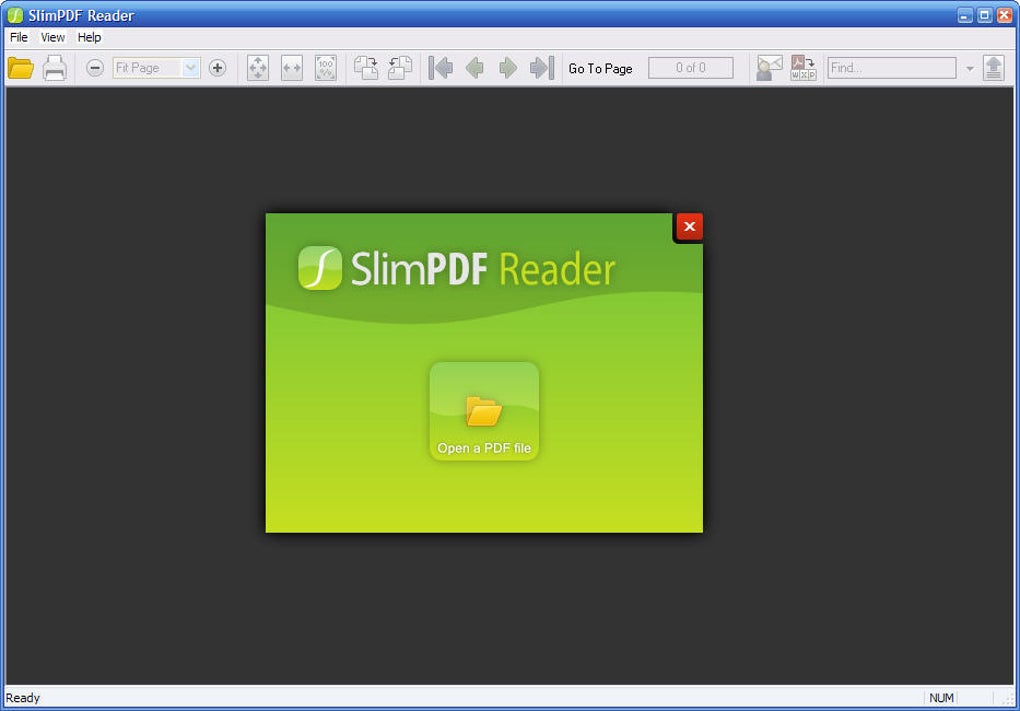Viewport: 1020px width, 711px height.
Task: Go to the previous page arrow
Action: (x=475, y=68)
